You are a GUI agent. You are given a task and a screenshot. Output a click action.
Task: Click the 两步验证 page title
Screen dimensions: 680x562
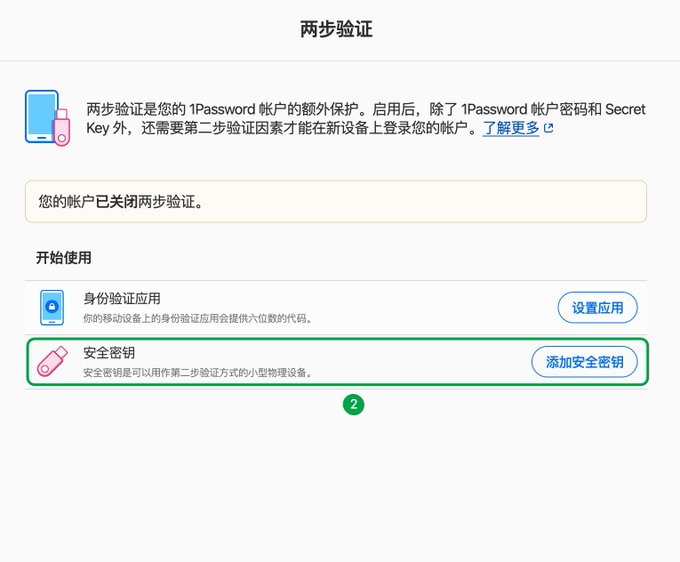337,29
